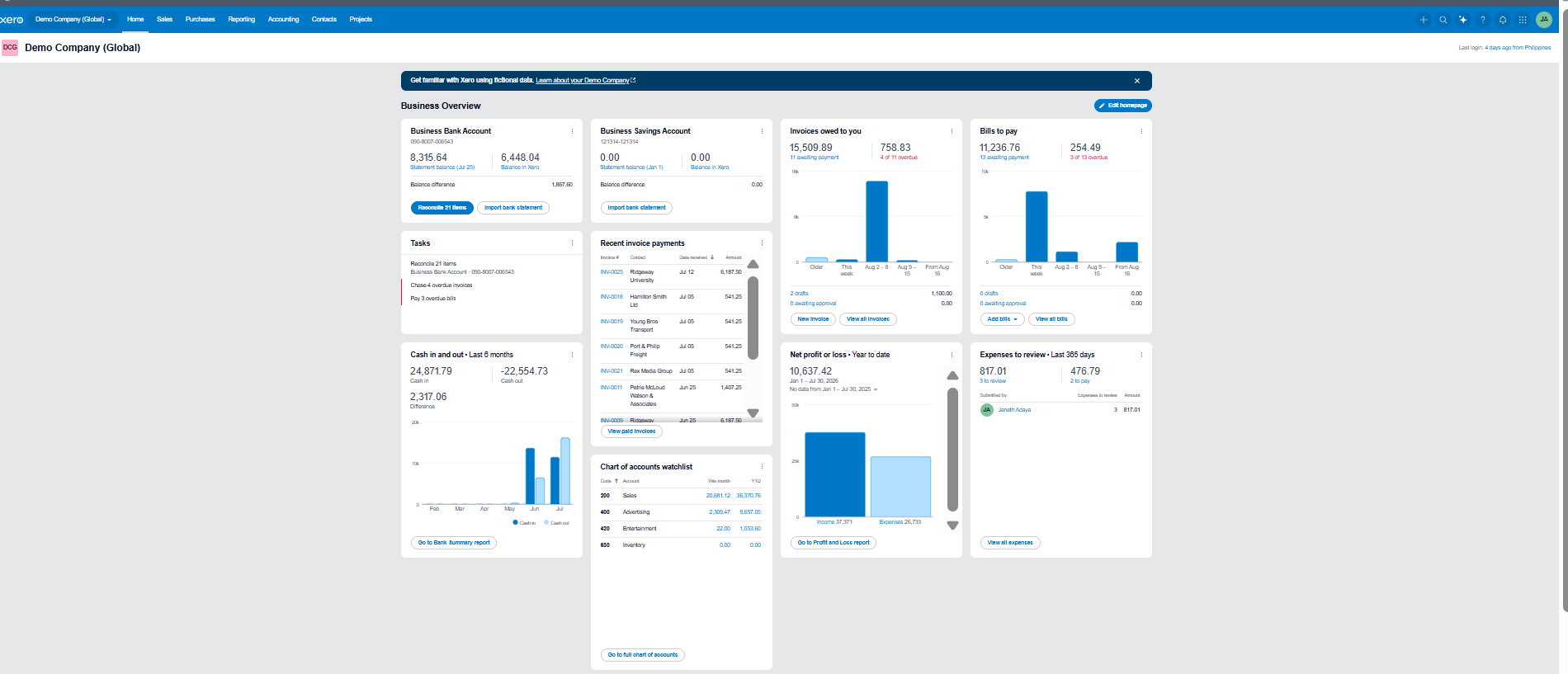Open Learn about your Demo Company link
1568x674 pixels.
pos(585,81)
